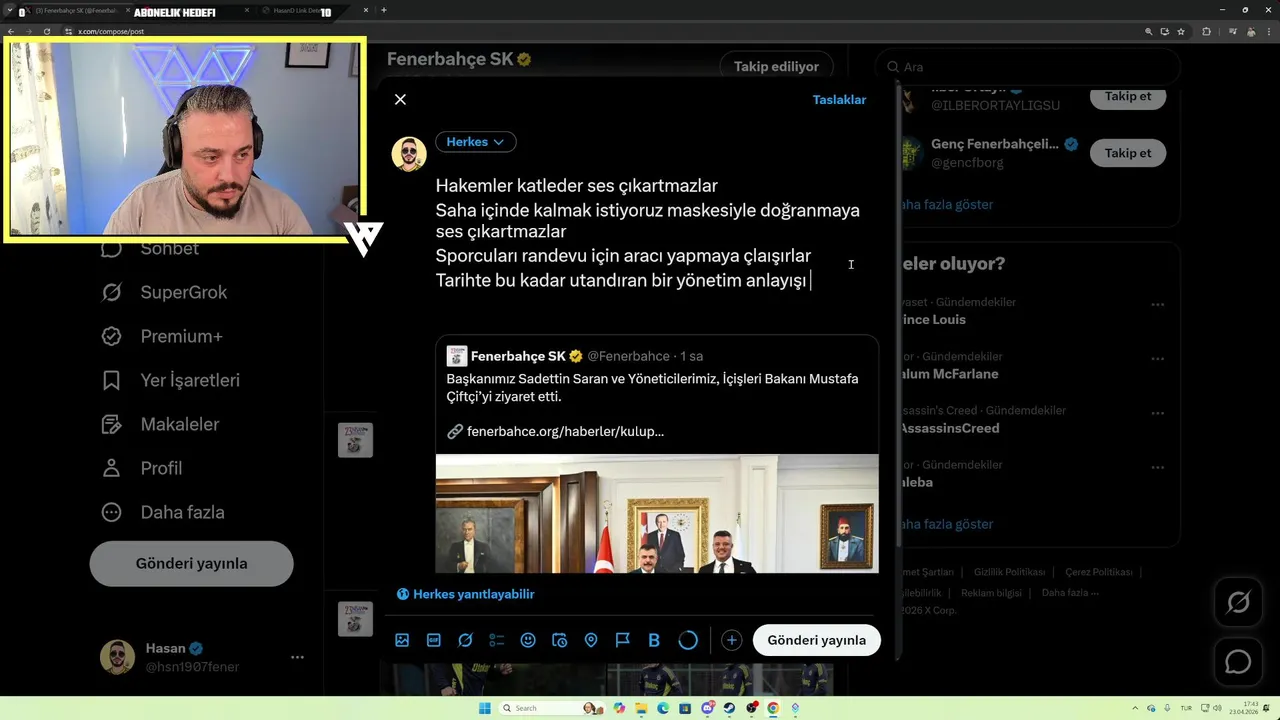Add media with the image icon
This screenshot has height=720, width=1280.
(x=402, y=640)
